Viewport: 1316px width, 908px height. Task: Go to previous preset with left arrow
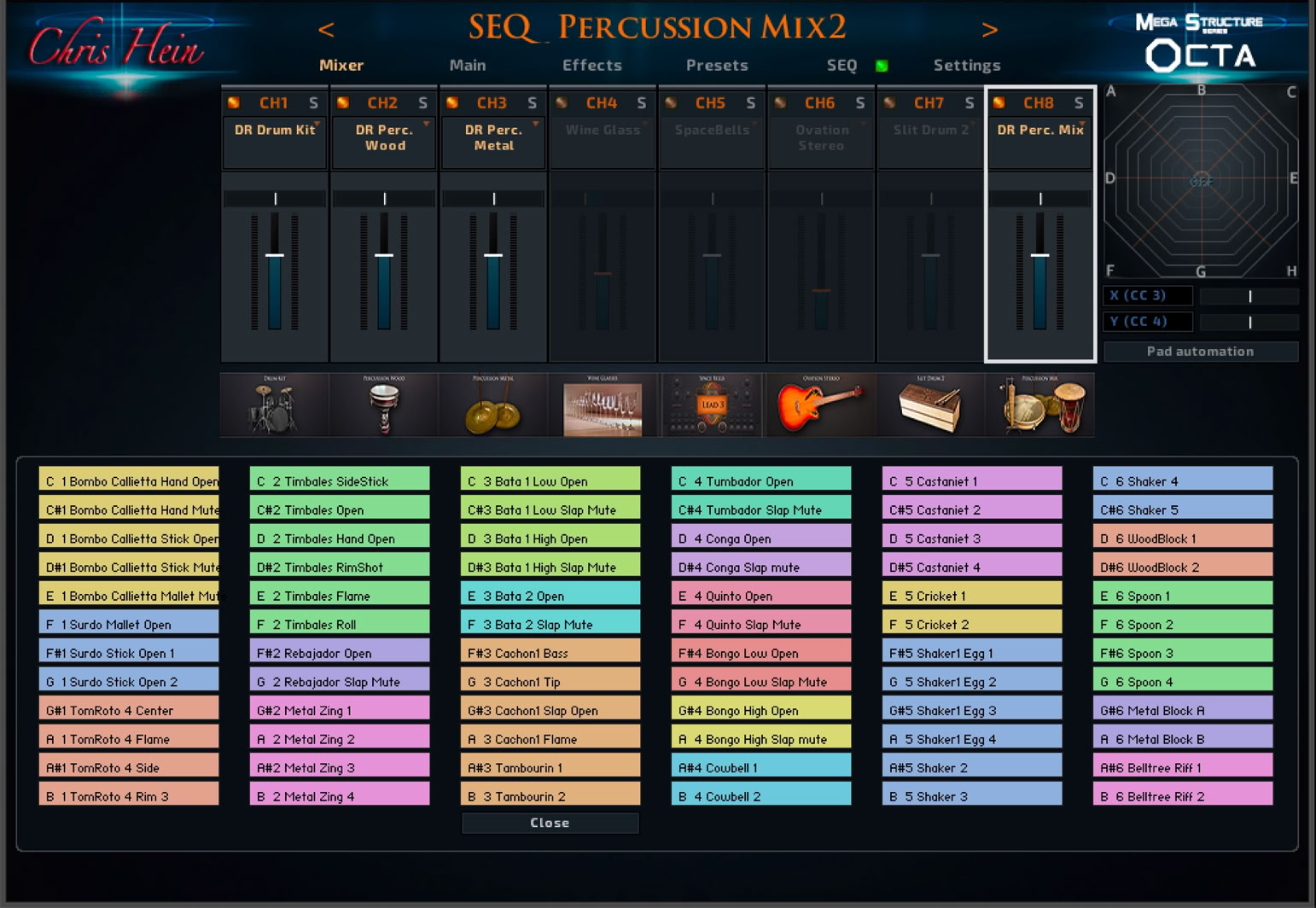point(326,30)
